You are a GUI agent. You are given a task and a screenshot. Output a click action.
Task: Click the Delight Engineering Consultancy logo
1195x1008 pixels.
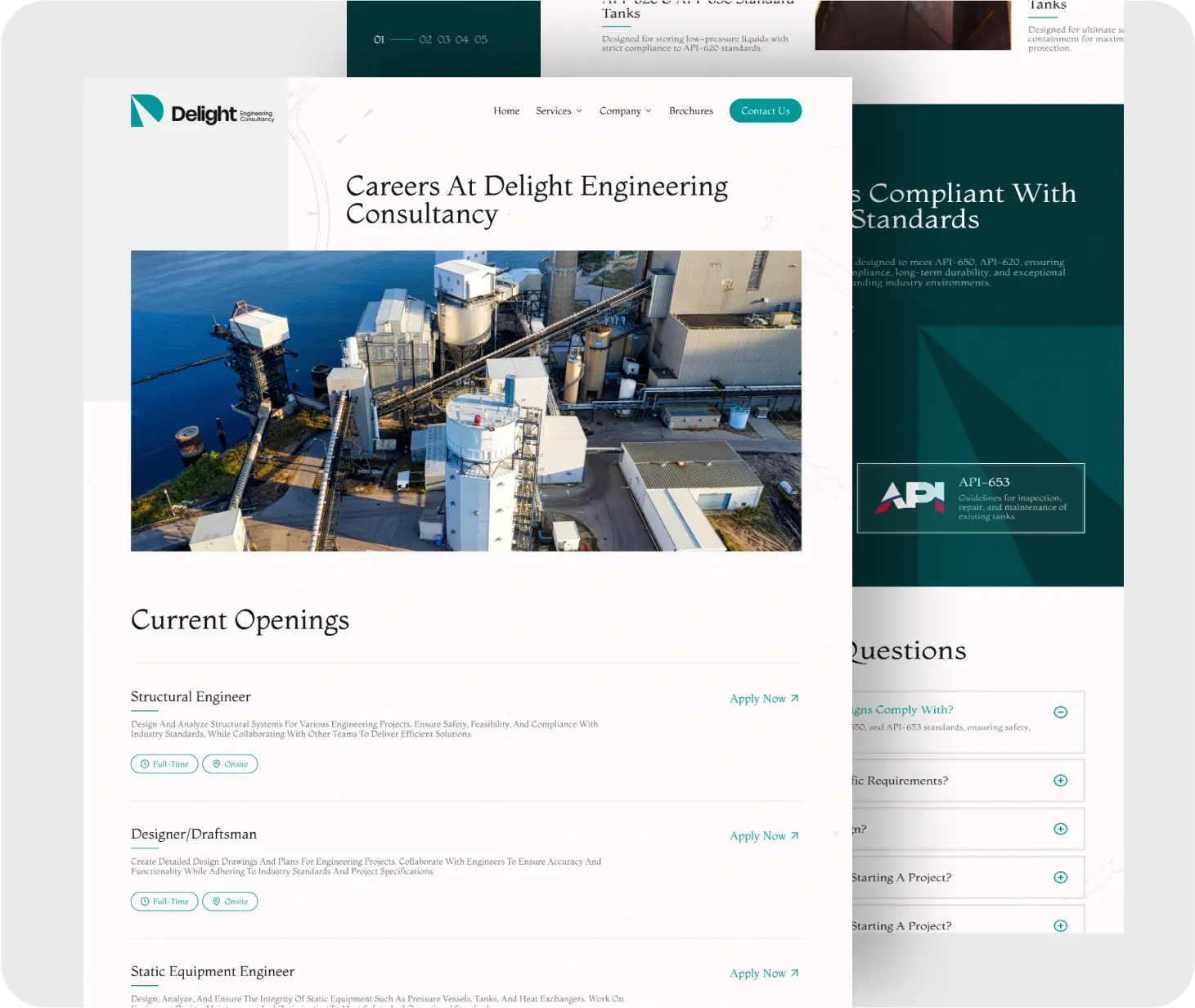[x=202, y=111]
